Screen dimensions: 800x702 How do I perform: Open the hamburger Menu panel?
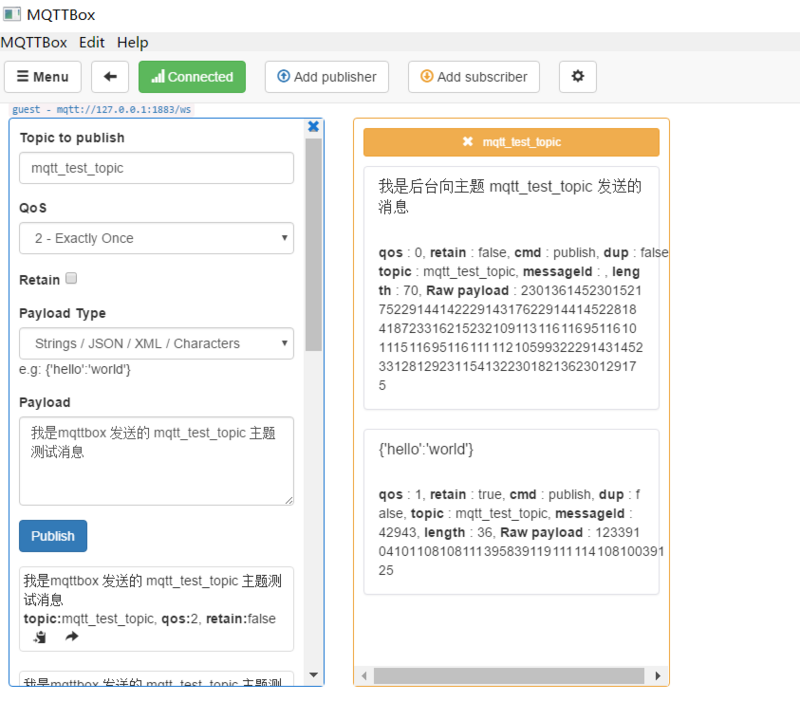pos(42,76)
